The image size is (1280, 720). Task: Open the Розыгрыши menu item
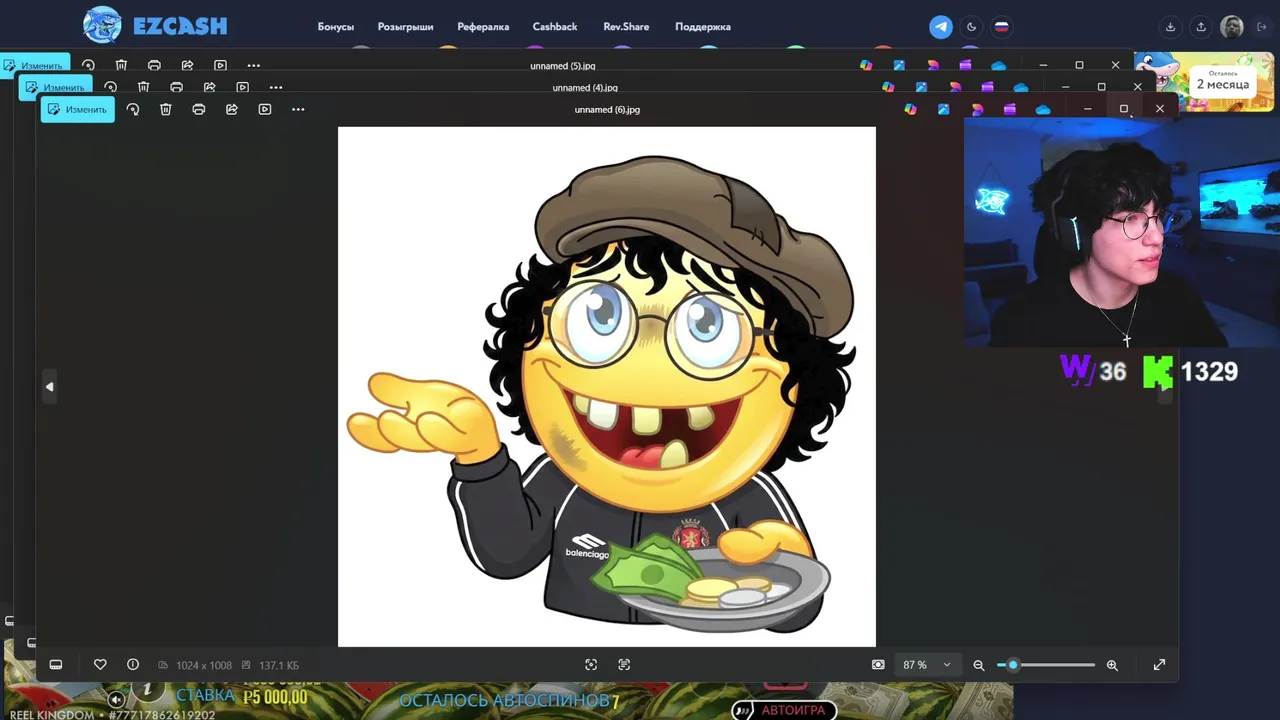click(405, 27)
